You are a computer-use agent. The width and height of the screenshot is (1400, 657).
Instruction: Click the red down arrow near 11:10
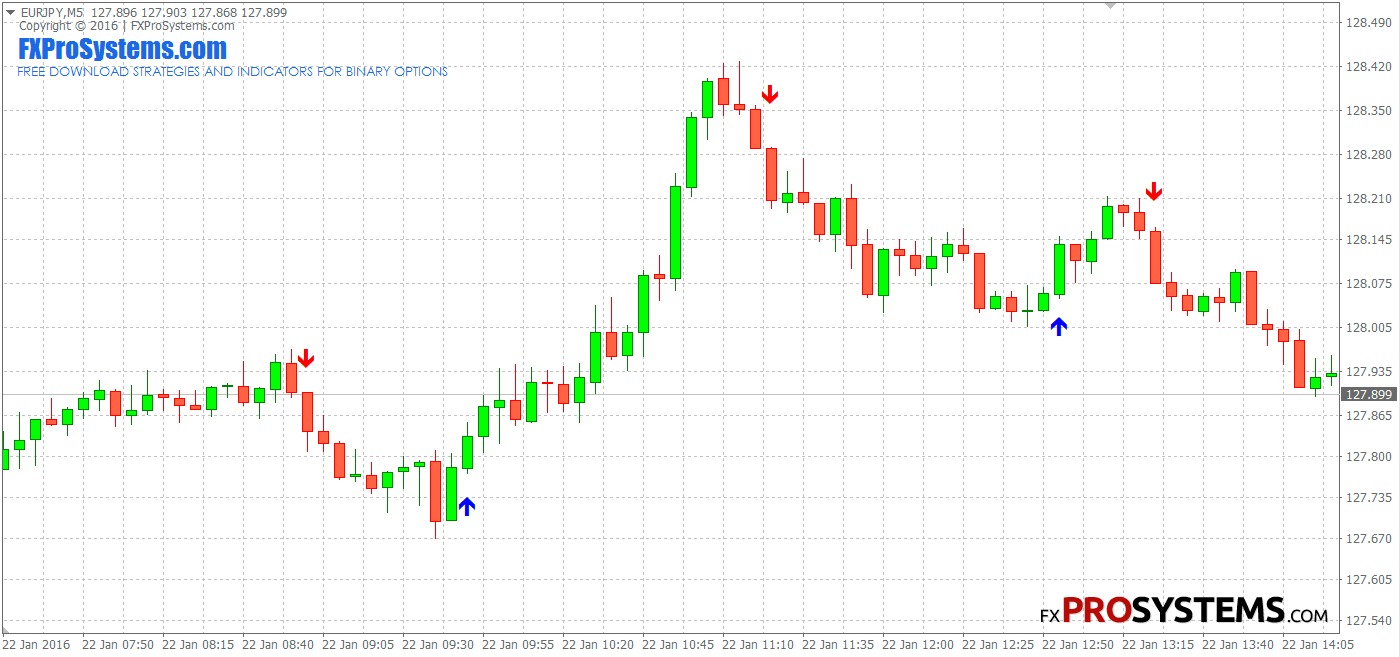(x=769, y=95)
